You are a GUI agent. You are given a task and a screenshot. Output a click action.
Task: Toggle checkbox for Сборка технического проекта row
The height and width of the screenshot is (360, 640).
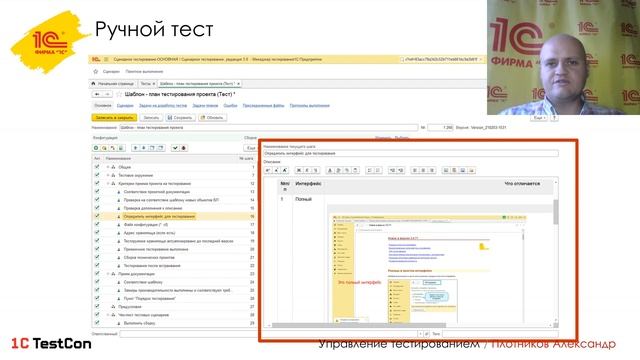tap(97, 258)
